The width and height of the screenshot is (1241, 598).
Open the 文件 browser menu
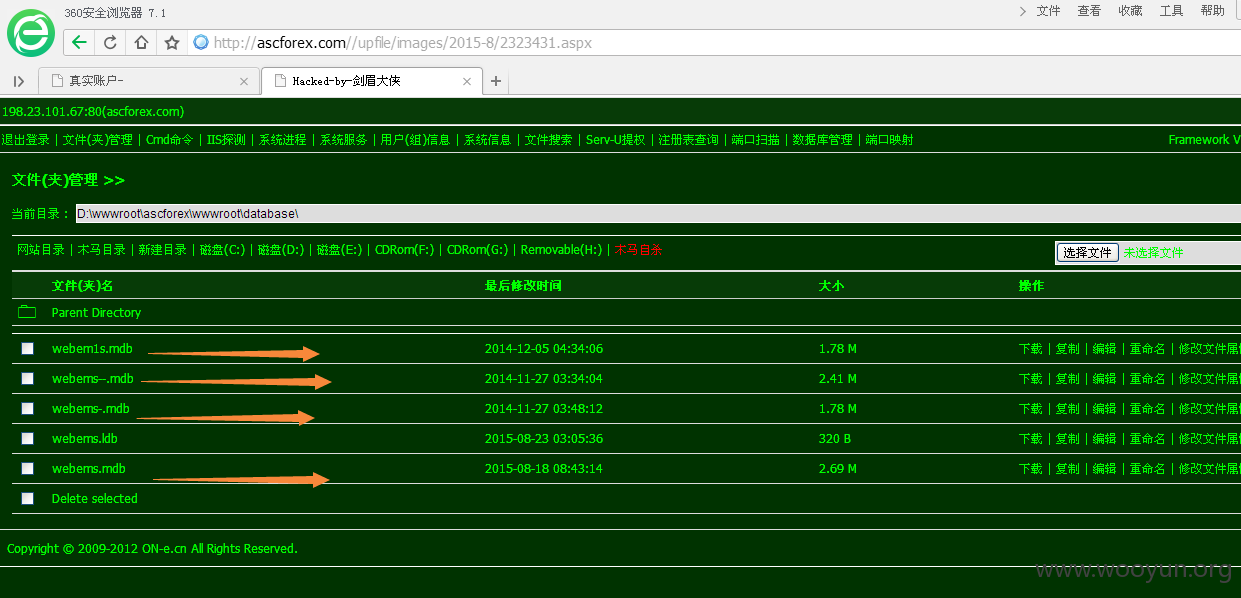coord(1048,11)
